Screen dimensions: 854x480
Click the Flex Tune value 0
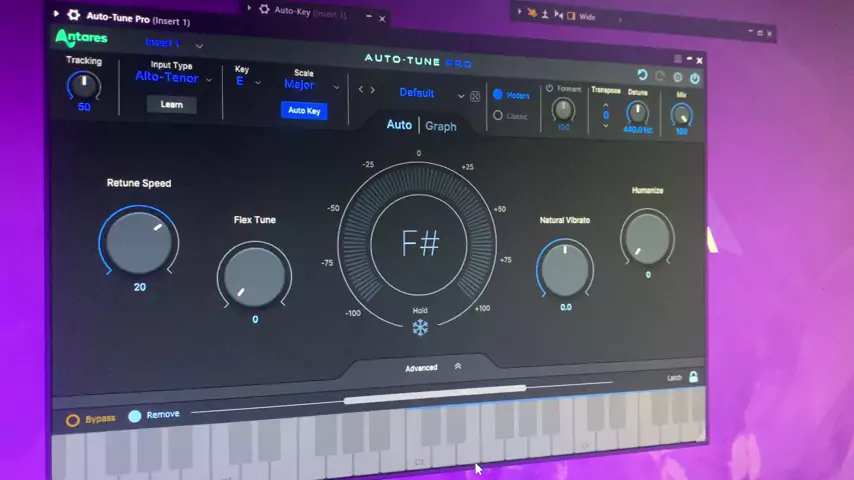pos(255,319)
